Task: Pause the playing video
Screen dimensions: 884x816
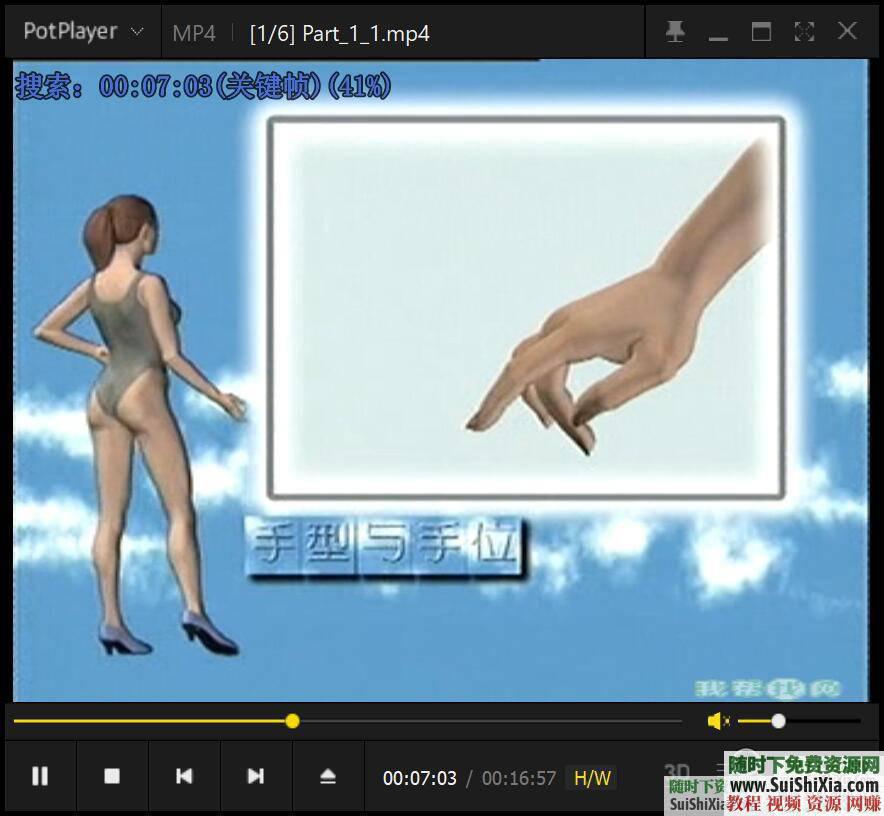Action: coord(40,776)
